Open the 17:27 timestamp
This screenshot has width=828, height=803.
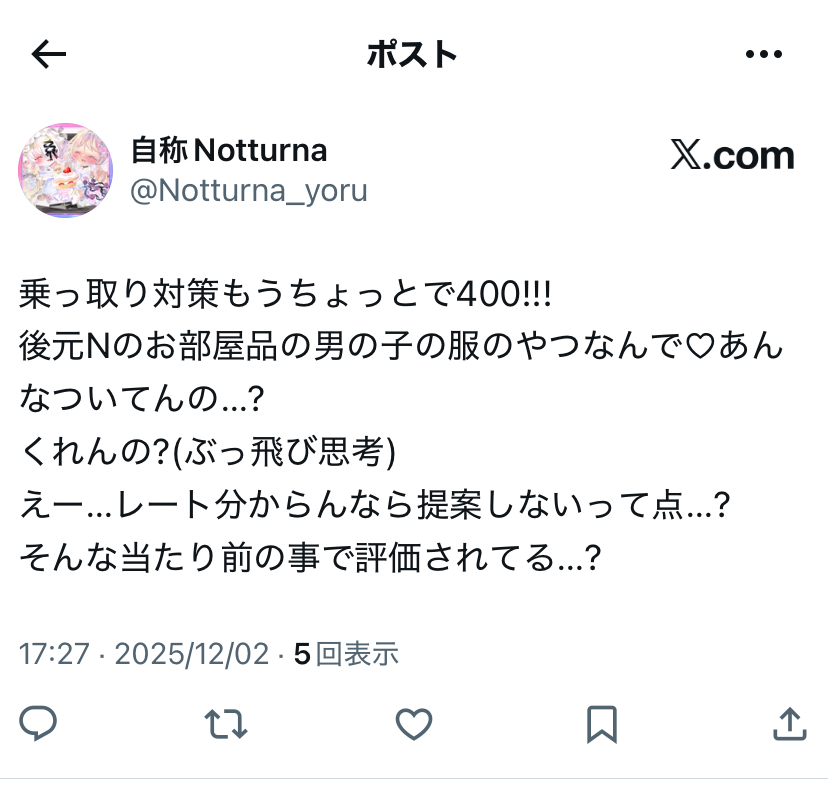click(54, 654)
